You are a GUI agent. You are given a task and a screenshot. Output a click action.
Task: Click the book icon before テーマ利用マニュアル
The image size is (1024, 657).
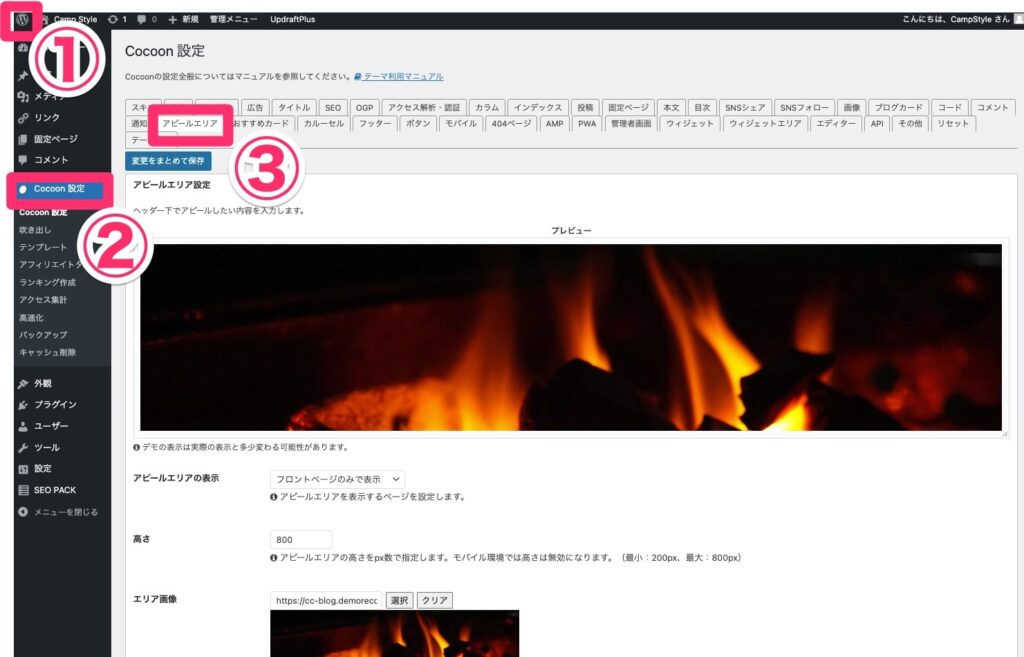[x=358, y=76]
